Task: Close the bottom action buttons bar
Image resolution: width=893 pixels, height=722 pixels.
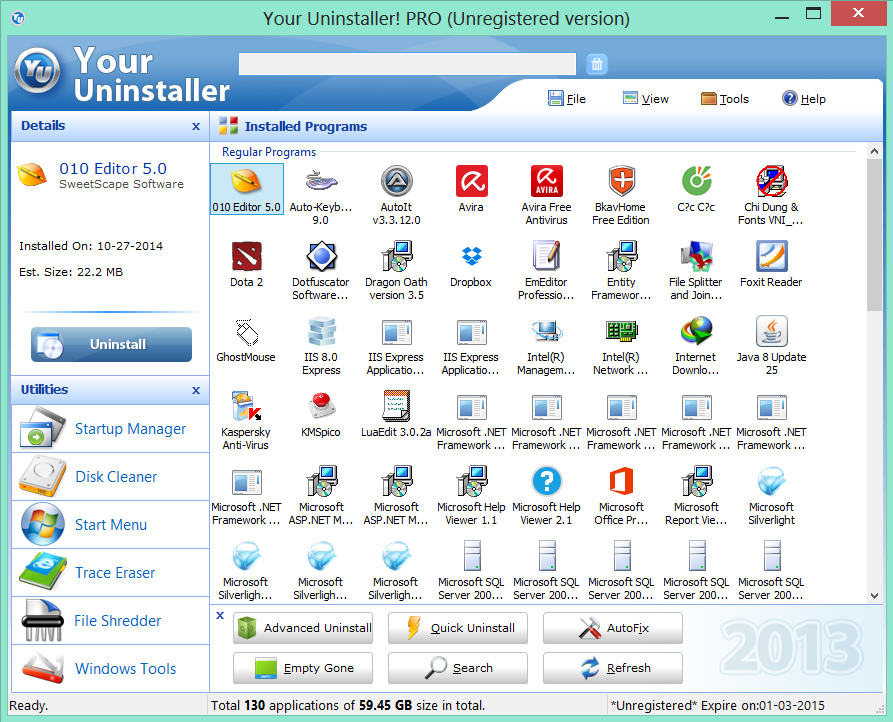Action: (220, 616)
